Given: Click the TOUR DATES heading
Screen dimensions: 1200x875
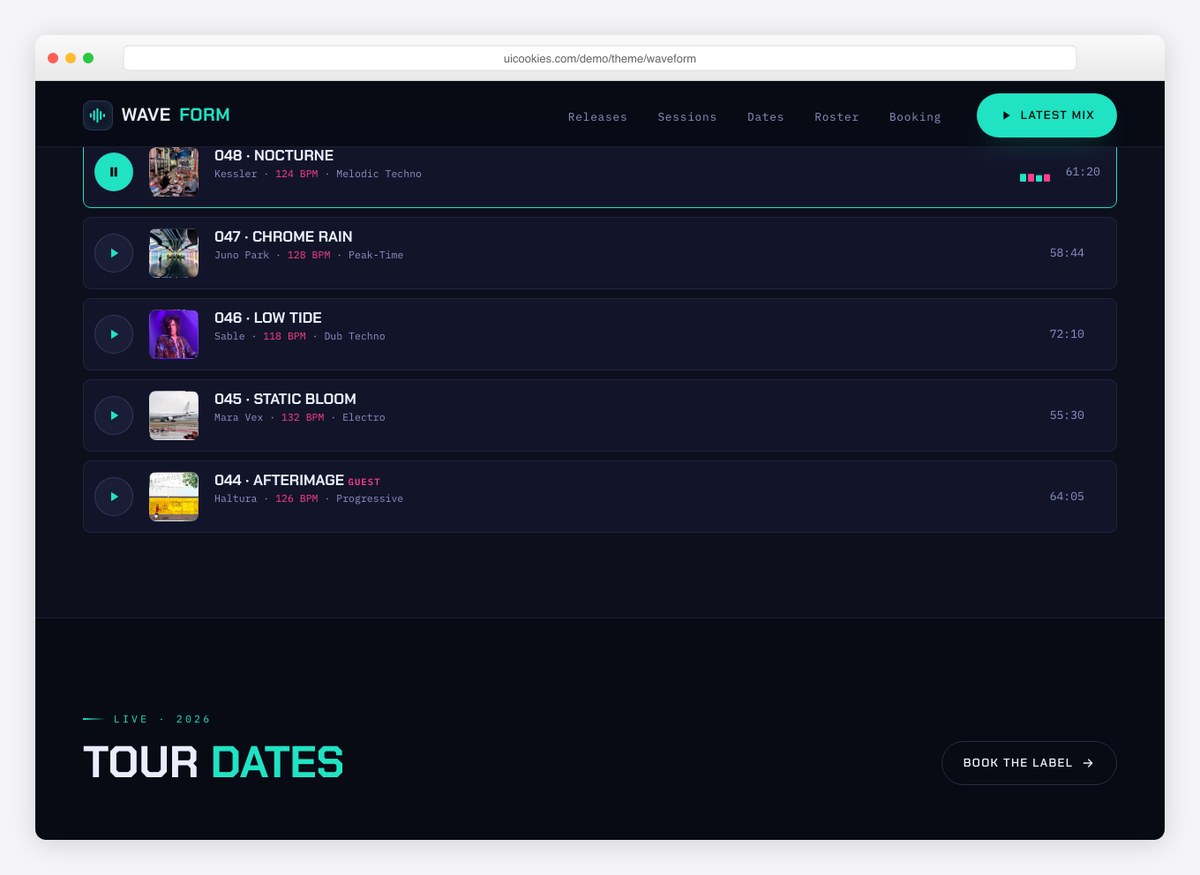Looking at the screenshot, I should tap(213, 762).
